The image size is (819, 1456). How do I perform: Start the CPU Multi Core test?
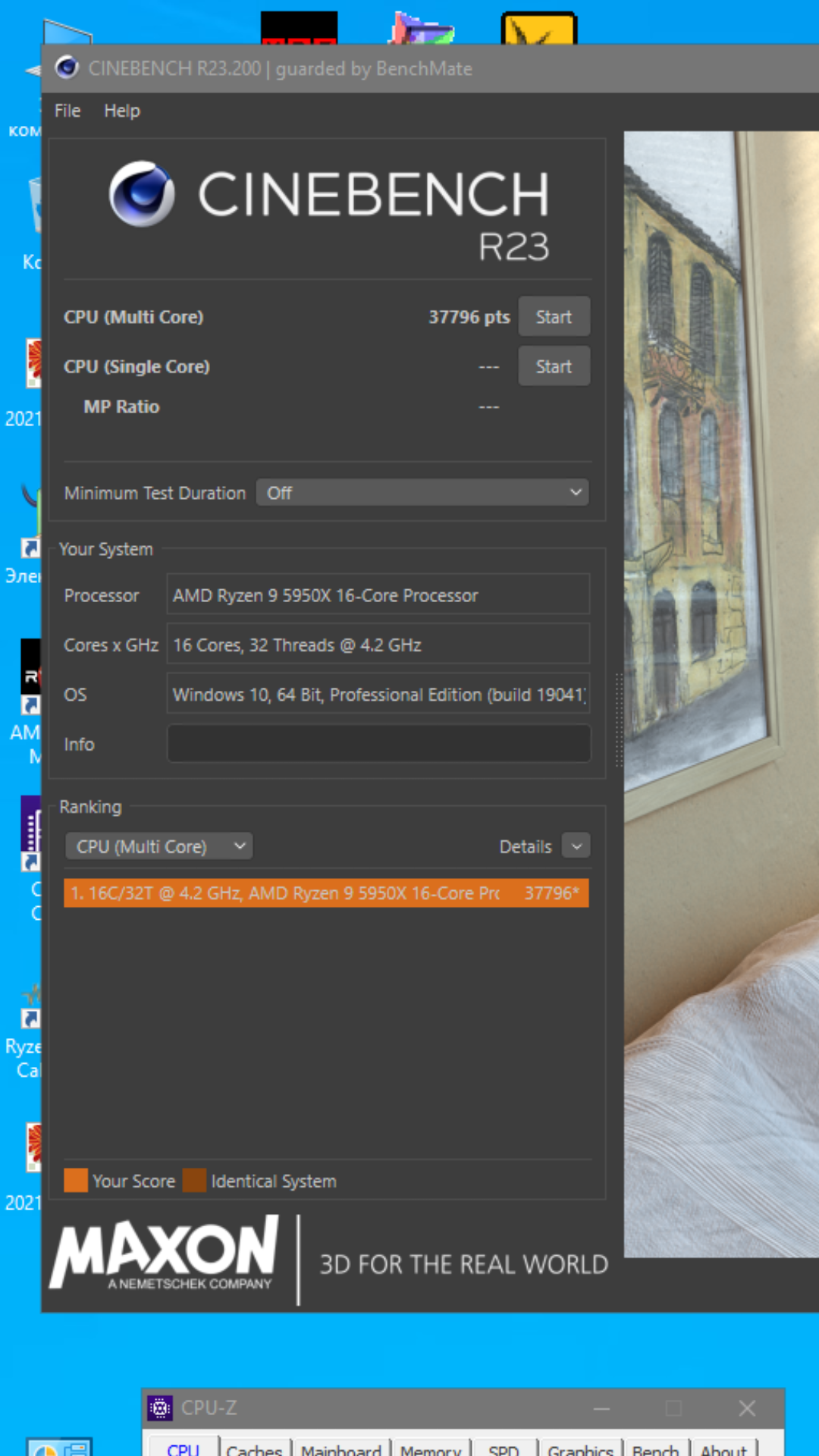pos(554,317)
